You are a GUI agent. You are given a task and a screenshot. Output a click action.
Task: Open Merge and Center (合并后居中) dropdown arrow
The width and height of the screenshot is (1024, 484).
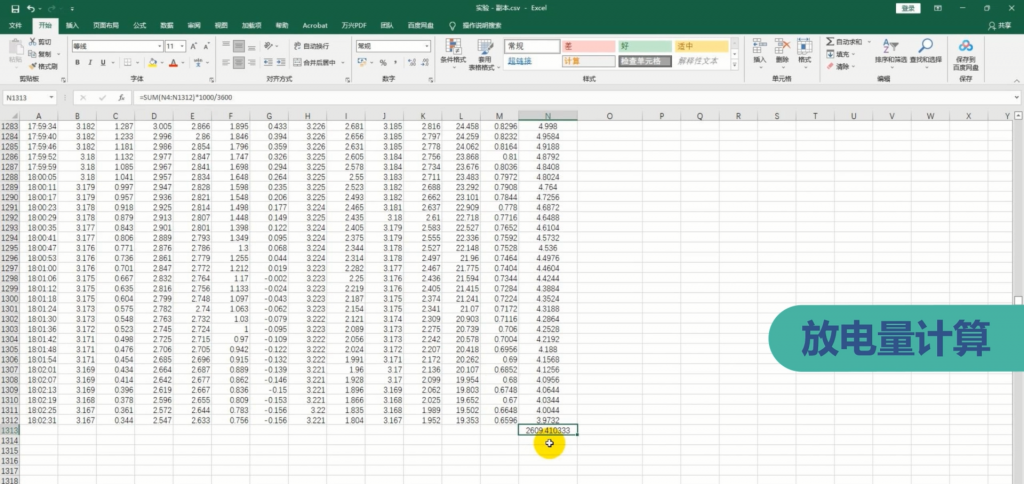coord(342,63)
